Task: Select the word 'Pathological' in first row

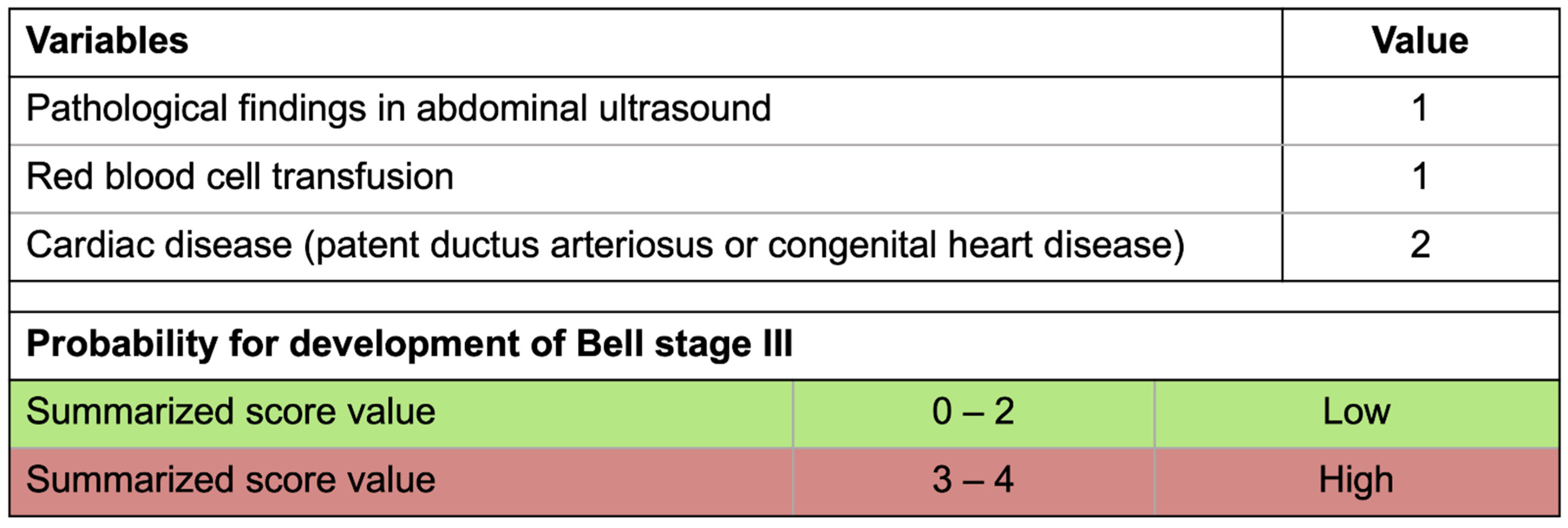Action: tap(127, 109)
